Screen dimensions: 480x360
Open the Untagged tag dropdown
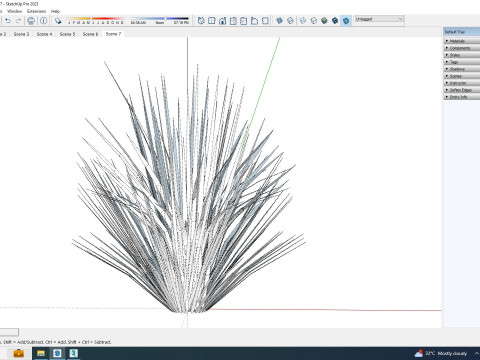pyautogui.click(x=379, y=19)
